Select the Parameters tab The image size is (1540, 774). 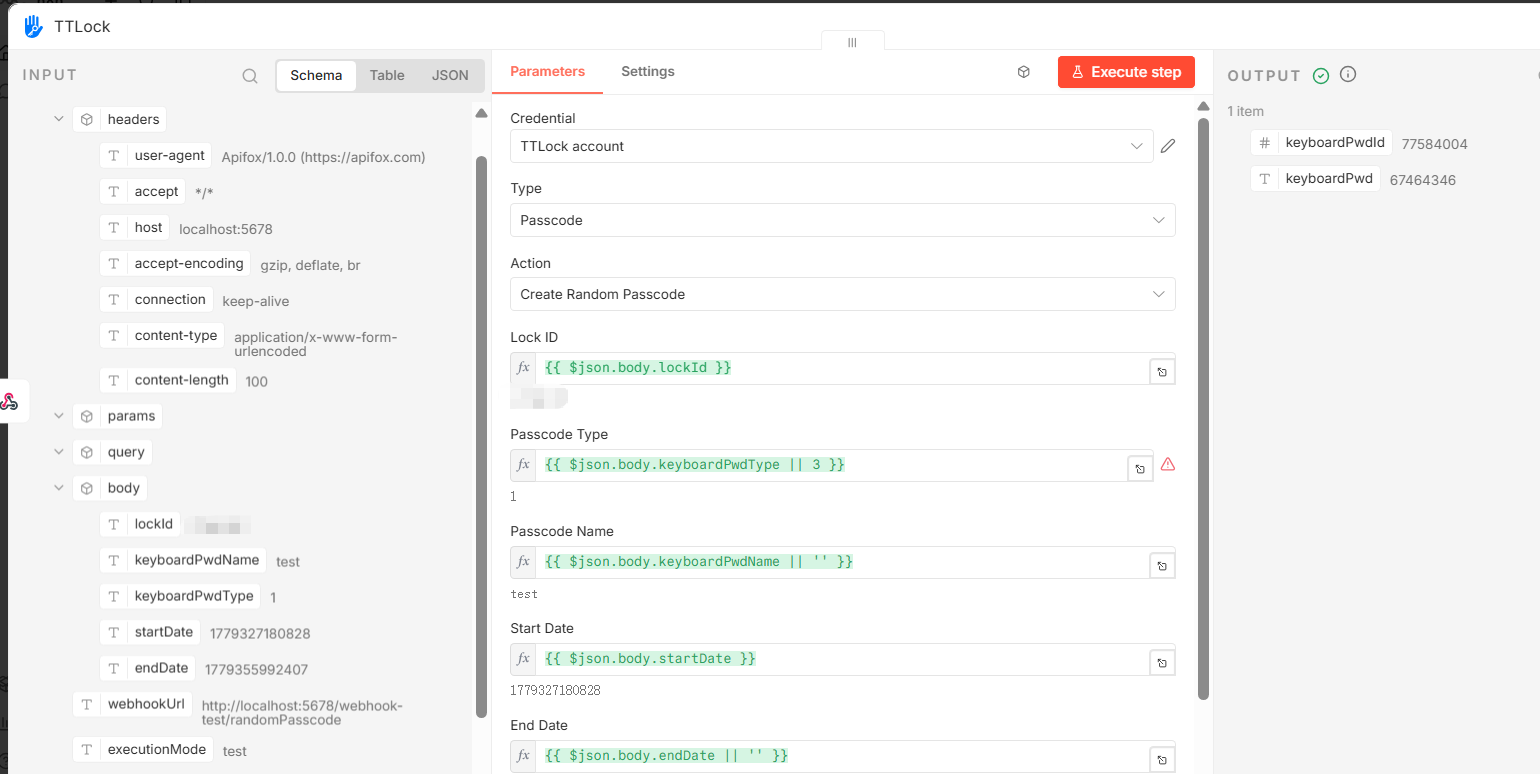547,72
